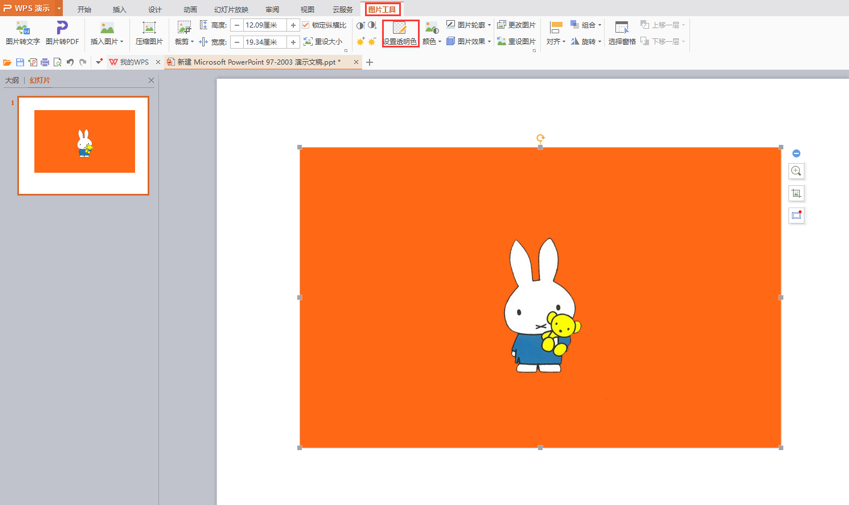Click the increase contrast icon
The height and width of the screenshot is (505, 849).
[x=360, y=25]
